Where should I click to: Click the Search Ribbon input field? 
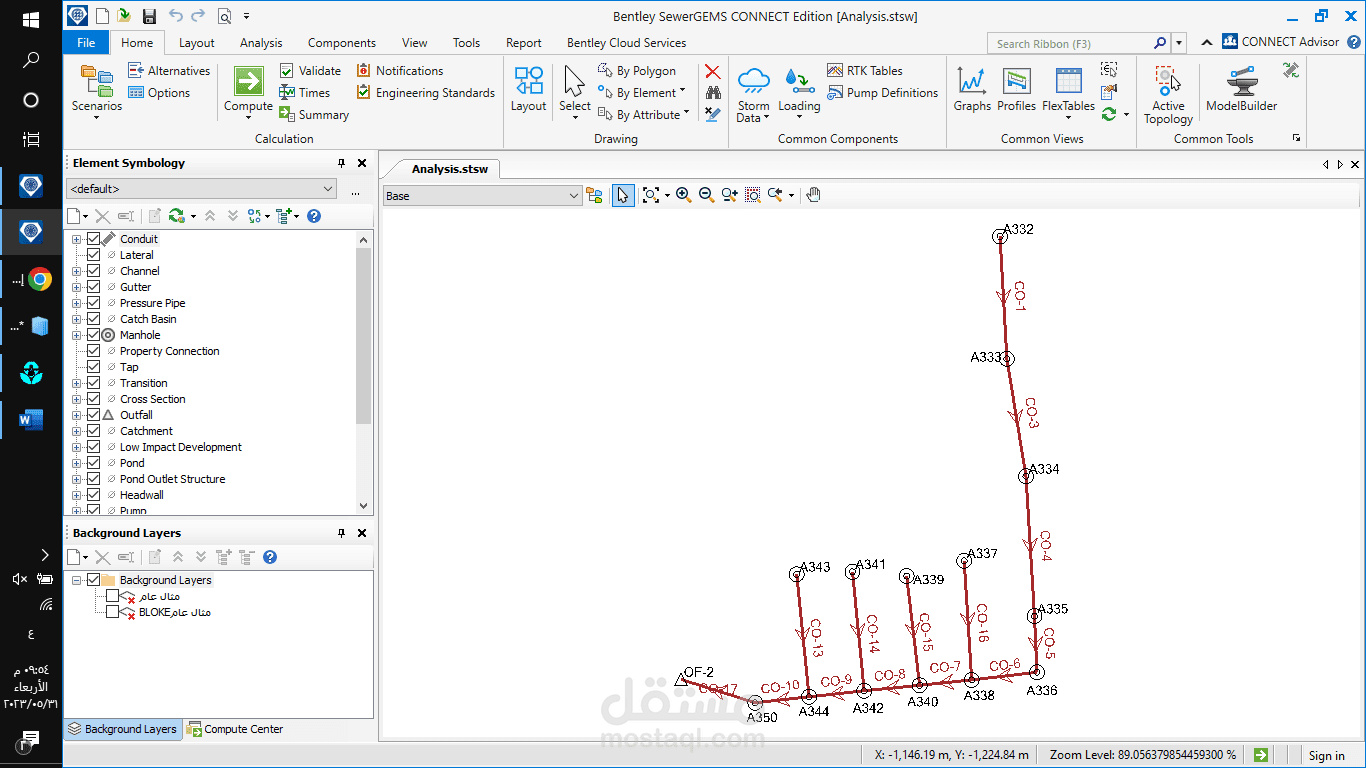tap(1070, 43)
